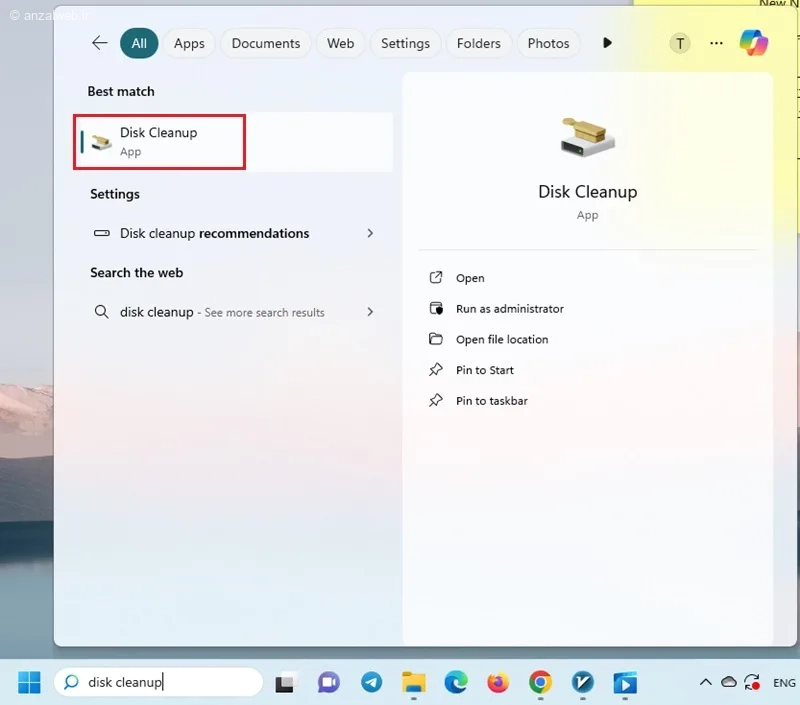
Task: Launch Microsoft Edge from the taskbar
Action: click(x=456, y=683)
